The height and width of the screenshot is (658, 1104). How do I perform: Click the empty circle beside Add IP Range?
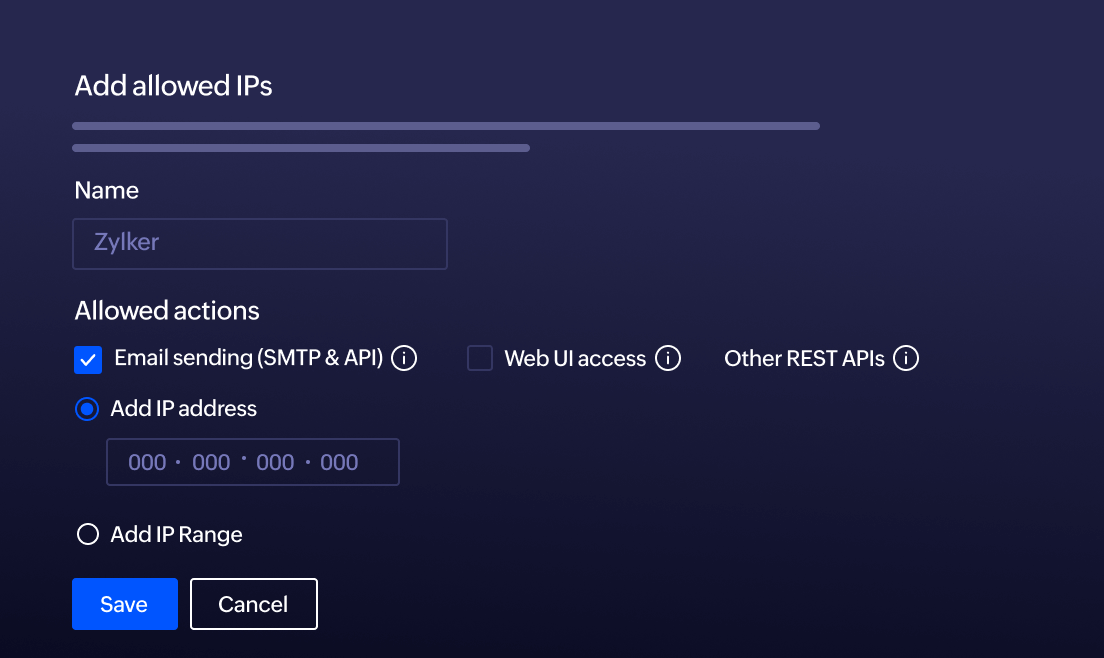click(87, 534)
